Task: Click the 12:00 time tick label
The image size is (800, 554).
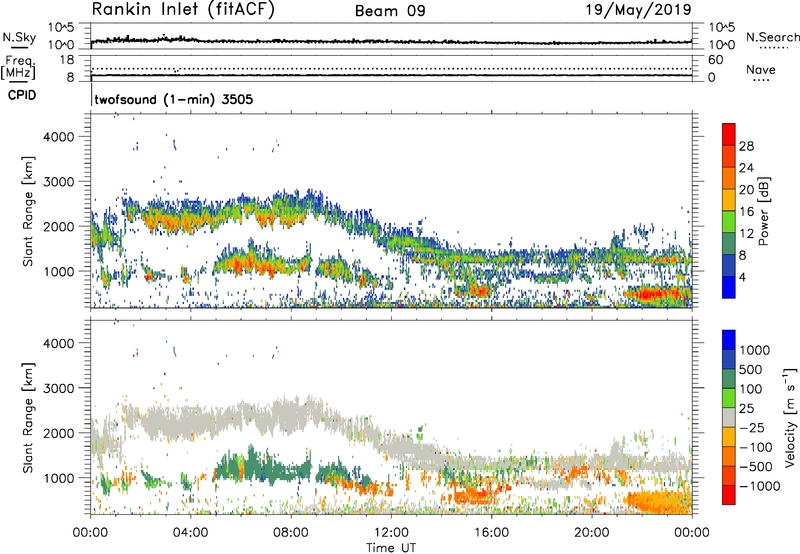Action: tap(391, 533)
